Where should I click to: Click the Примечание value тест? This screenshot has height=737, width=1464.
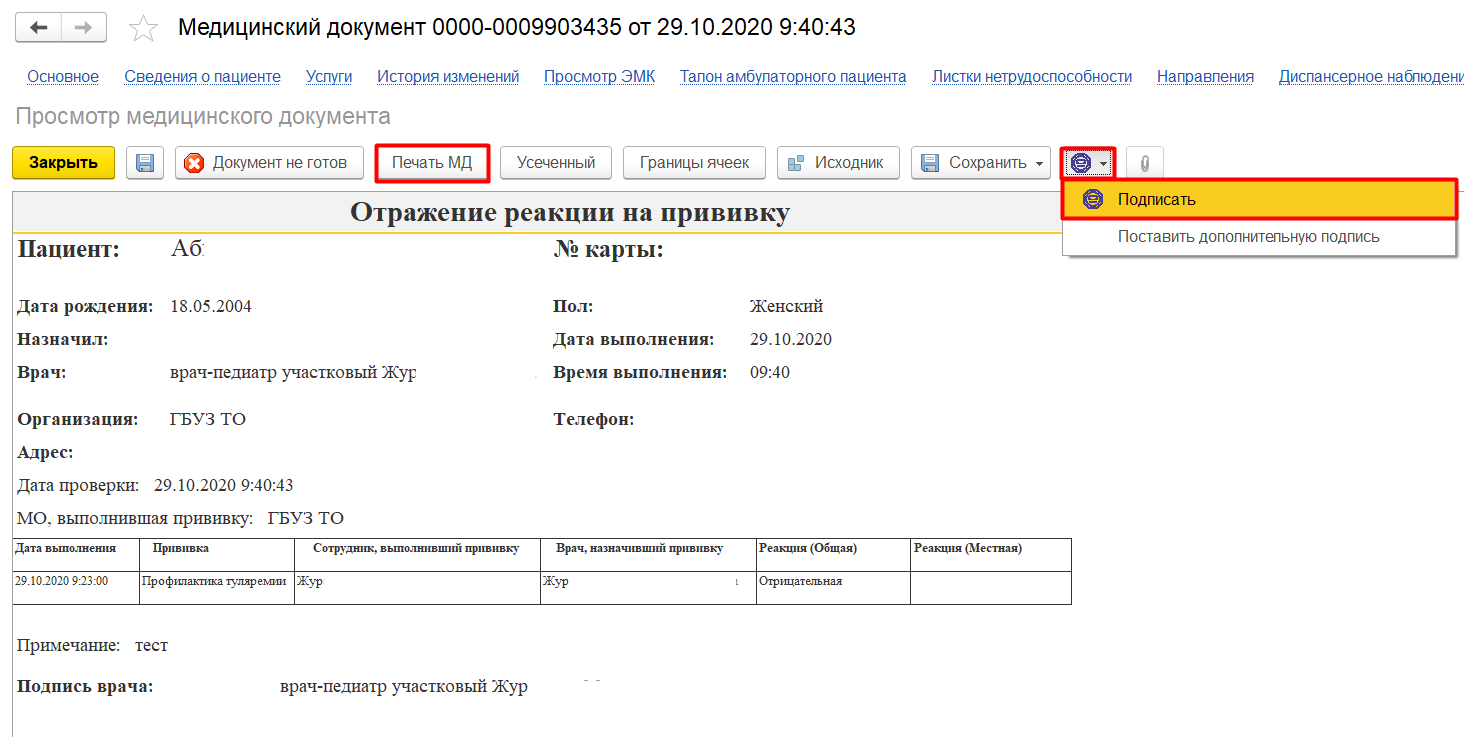(x=152, y=646)
